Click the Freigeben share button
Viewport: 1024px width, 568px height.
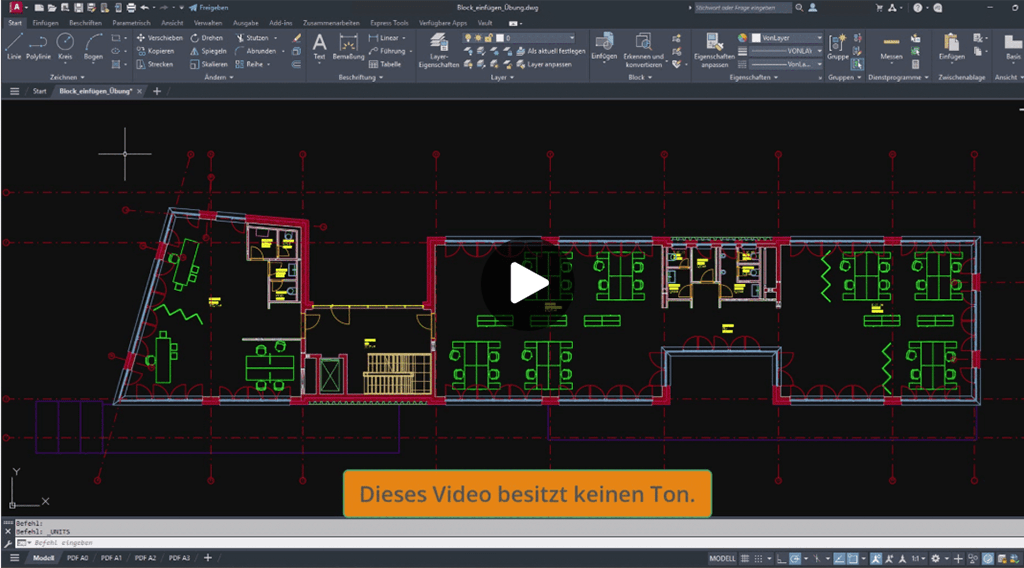208,8
